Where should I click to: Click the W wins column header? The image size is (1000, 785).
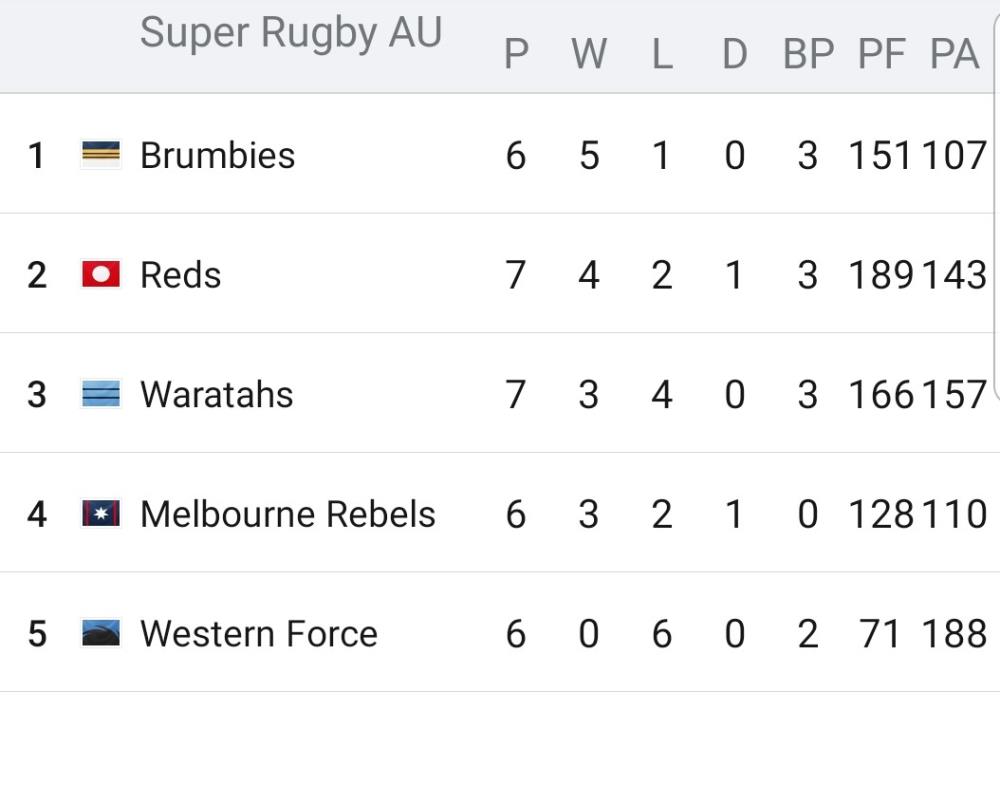[x=589, y=54]
